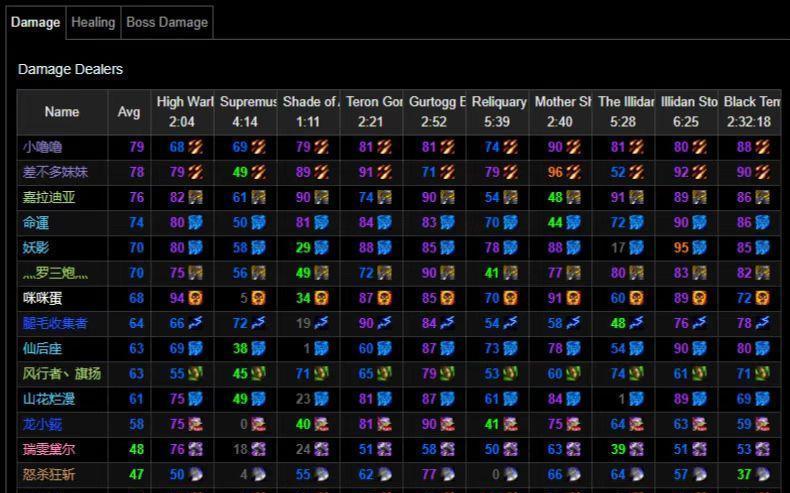Click the 29 score in 妖影 row
Image resolution: width=790 pixels, height=493 pixels.
[303, 248]
